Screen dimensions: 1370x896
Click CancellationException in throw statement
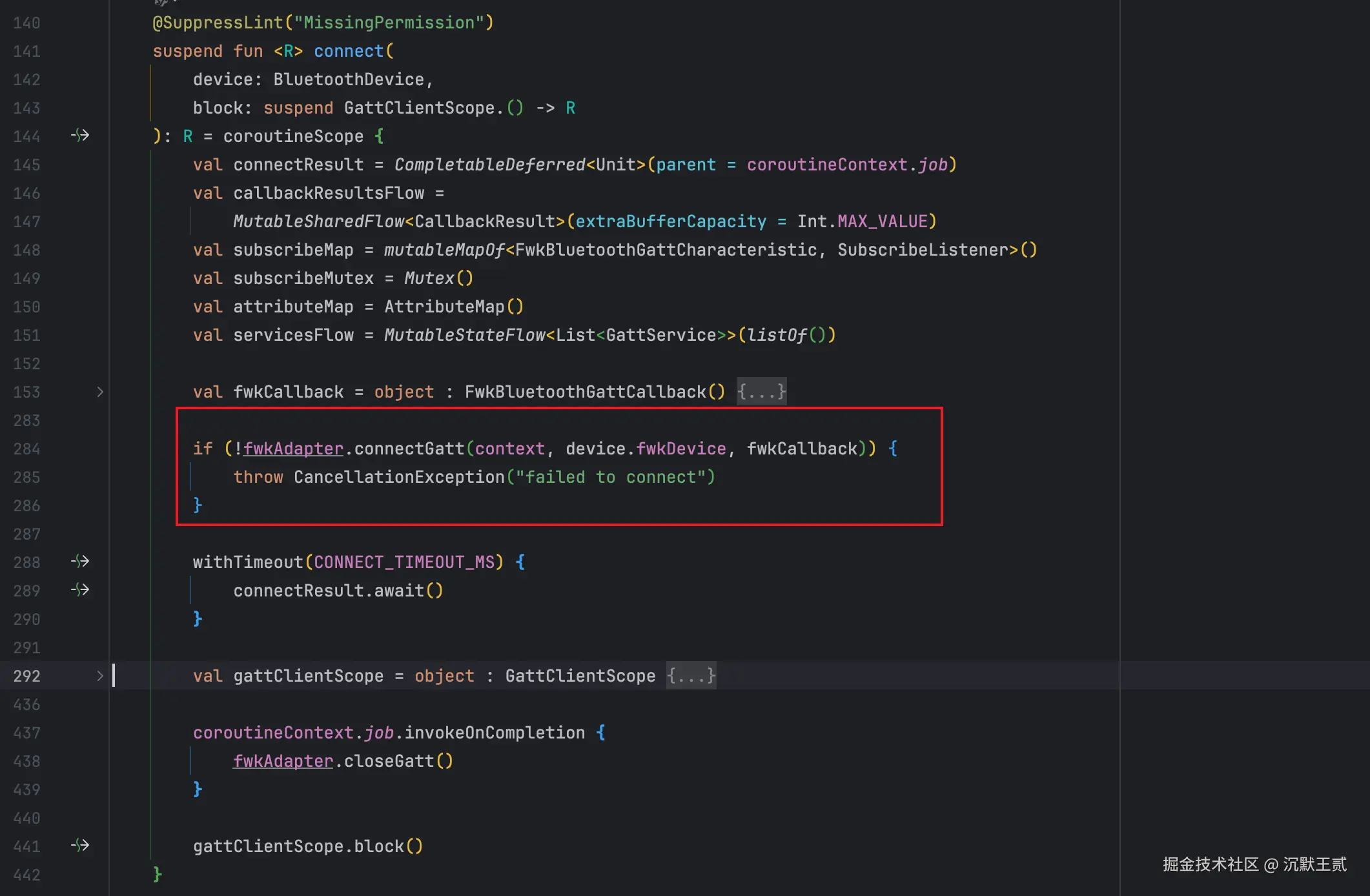point(399,477)
